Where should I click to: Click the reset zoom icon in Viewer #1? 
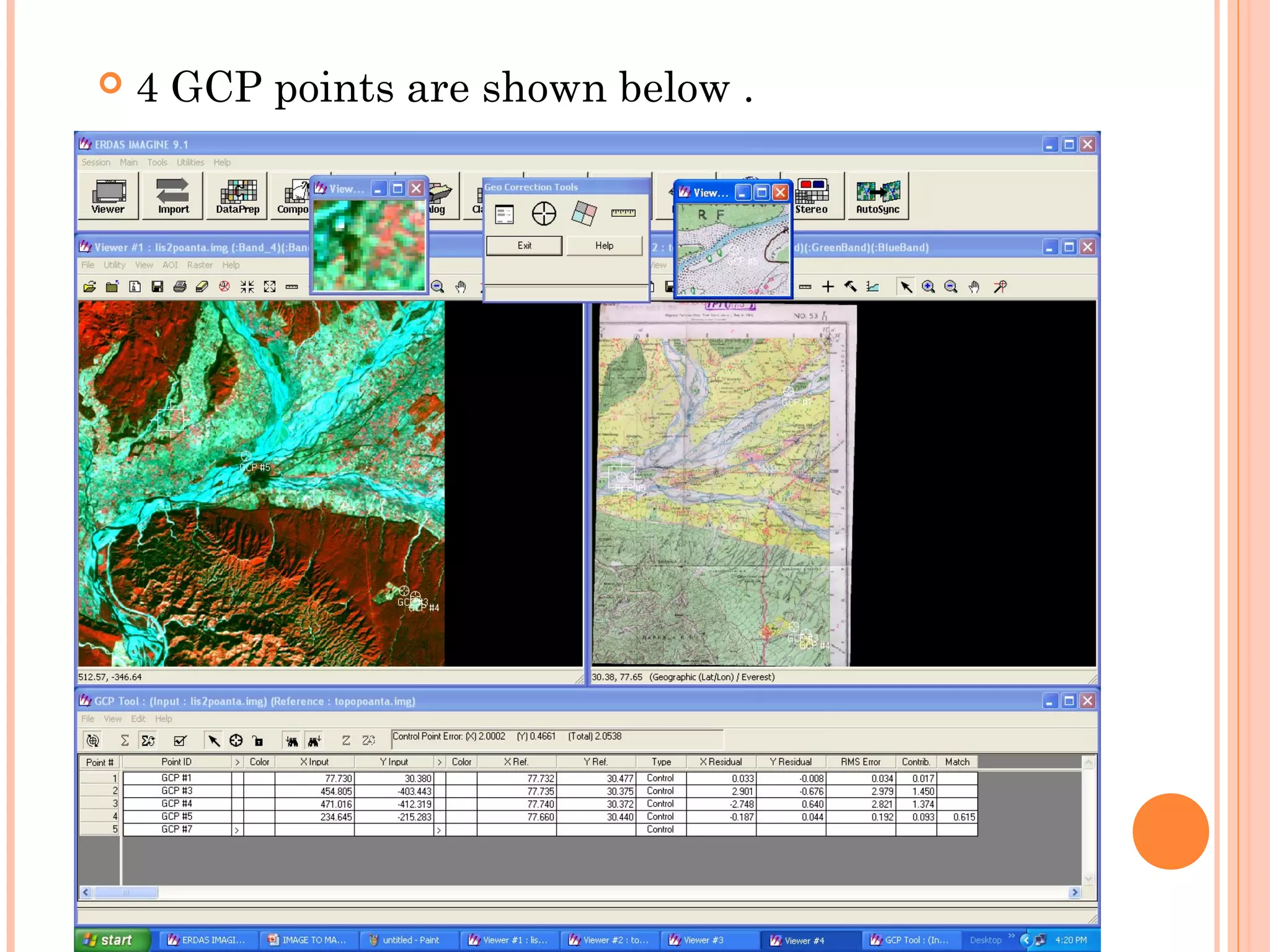(x=224, y=286)
